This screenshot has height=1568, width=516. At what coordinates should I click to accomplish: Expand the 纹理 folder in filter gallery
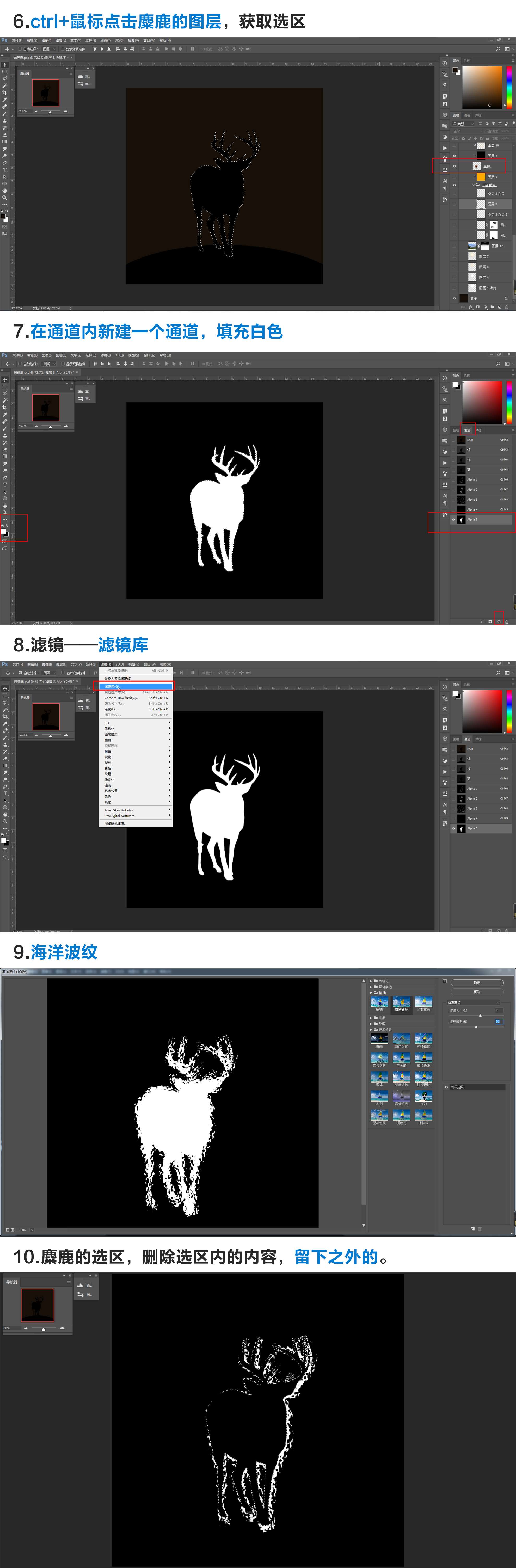[371, 1024]
